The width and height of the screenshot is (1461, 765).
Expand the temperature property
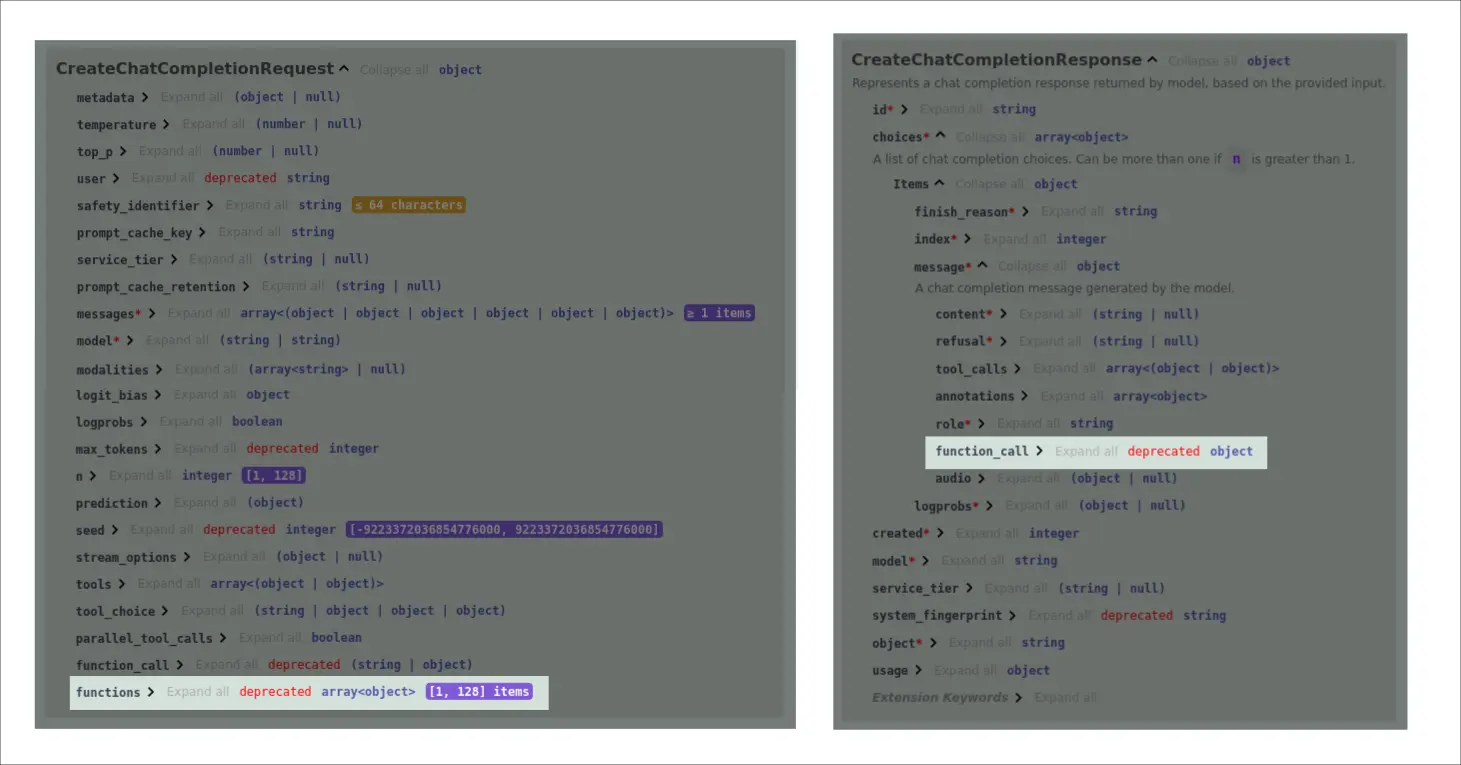[x=167, y=124]
